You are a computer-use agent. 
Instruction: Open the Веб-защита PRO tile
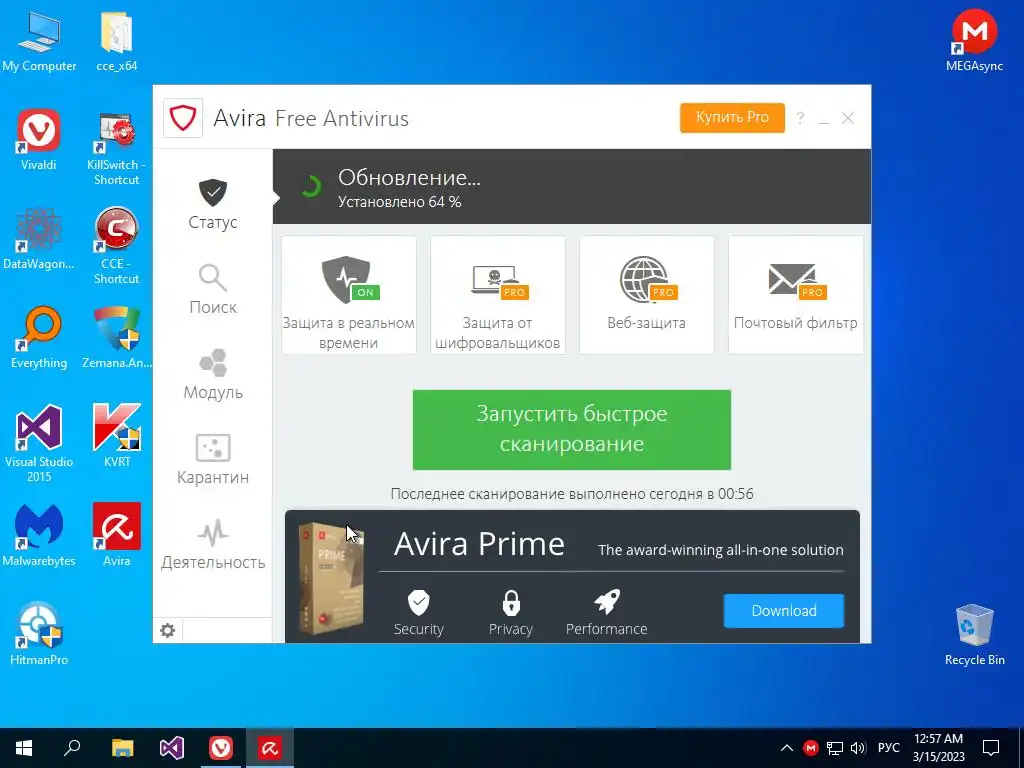(x=647, y=295)
